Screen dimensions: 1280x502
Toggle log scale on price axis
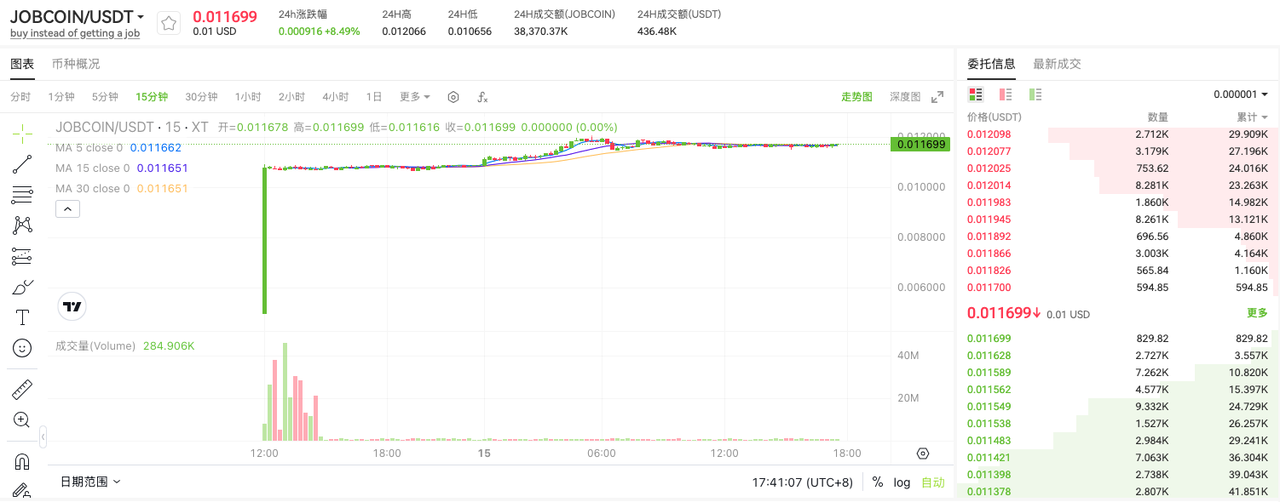[x=902, y=482]
